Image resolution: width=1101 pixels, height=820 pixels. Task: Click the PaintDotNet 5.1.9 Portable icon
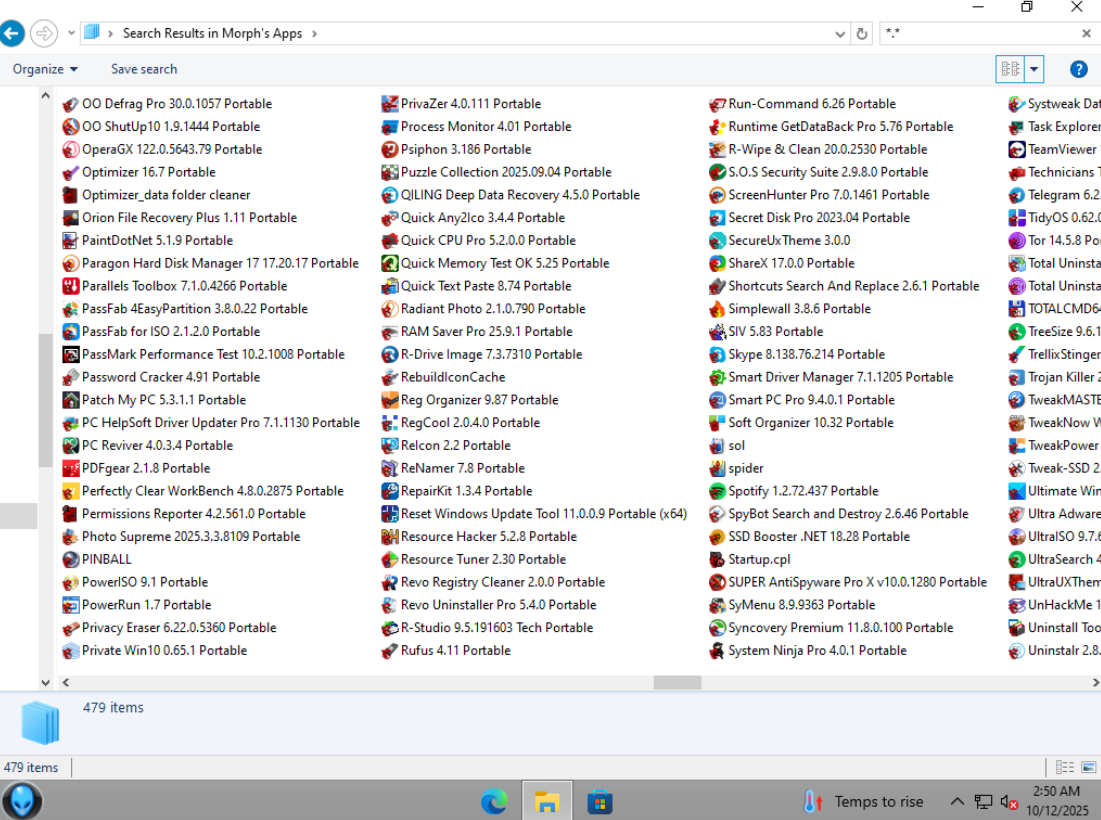tap(70, 241)
